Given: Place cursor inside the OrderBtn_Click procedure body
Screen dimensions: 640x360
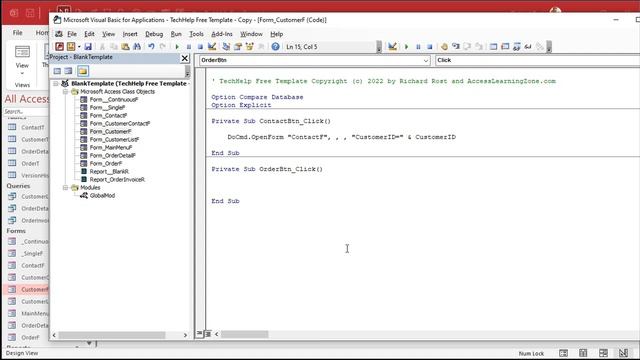Looking at the screenshot, I should click(x=422, y=185).
